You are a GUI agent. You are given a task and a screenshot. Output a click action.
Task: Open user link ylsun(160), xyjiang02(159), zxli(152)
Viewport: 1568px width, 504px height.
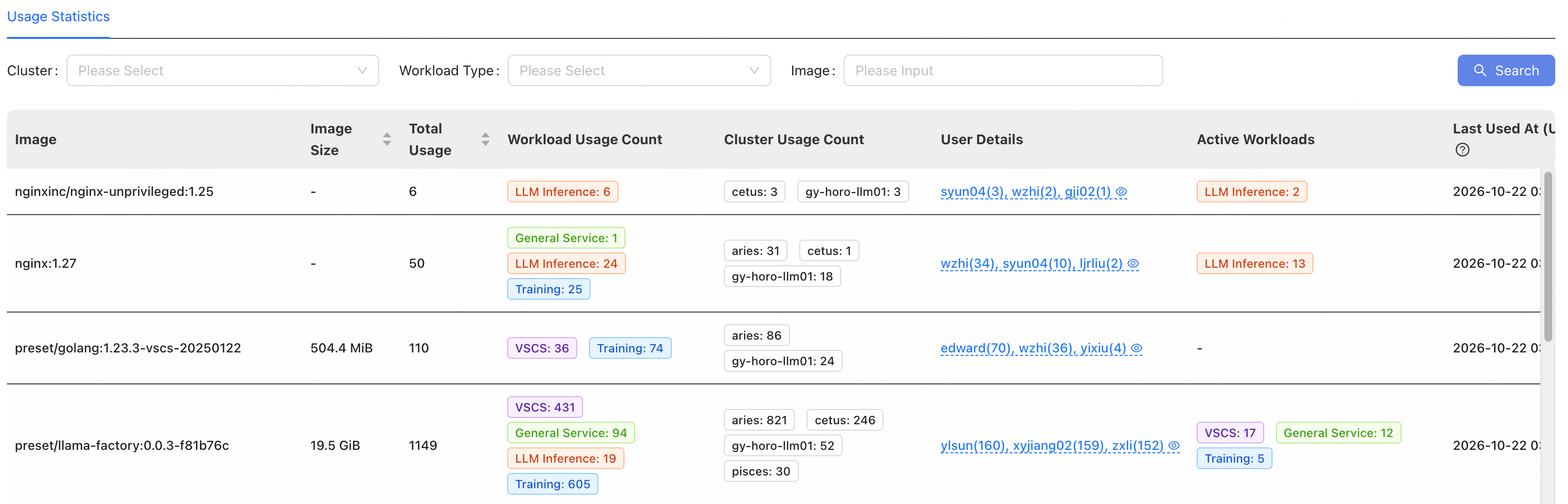pyautogui.click(x=1052, y=445)
